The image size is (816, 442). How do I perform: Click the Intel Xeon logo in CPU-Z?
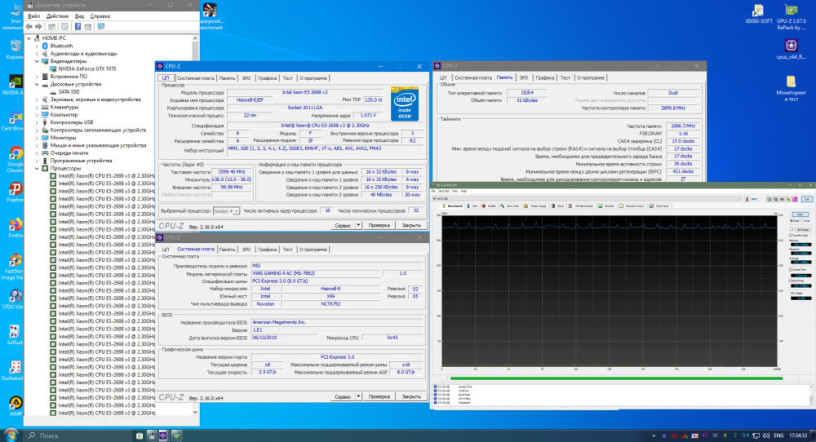click(404, 104)
